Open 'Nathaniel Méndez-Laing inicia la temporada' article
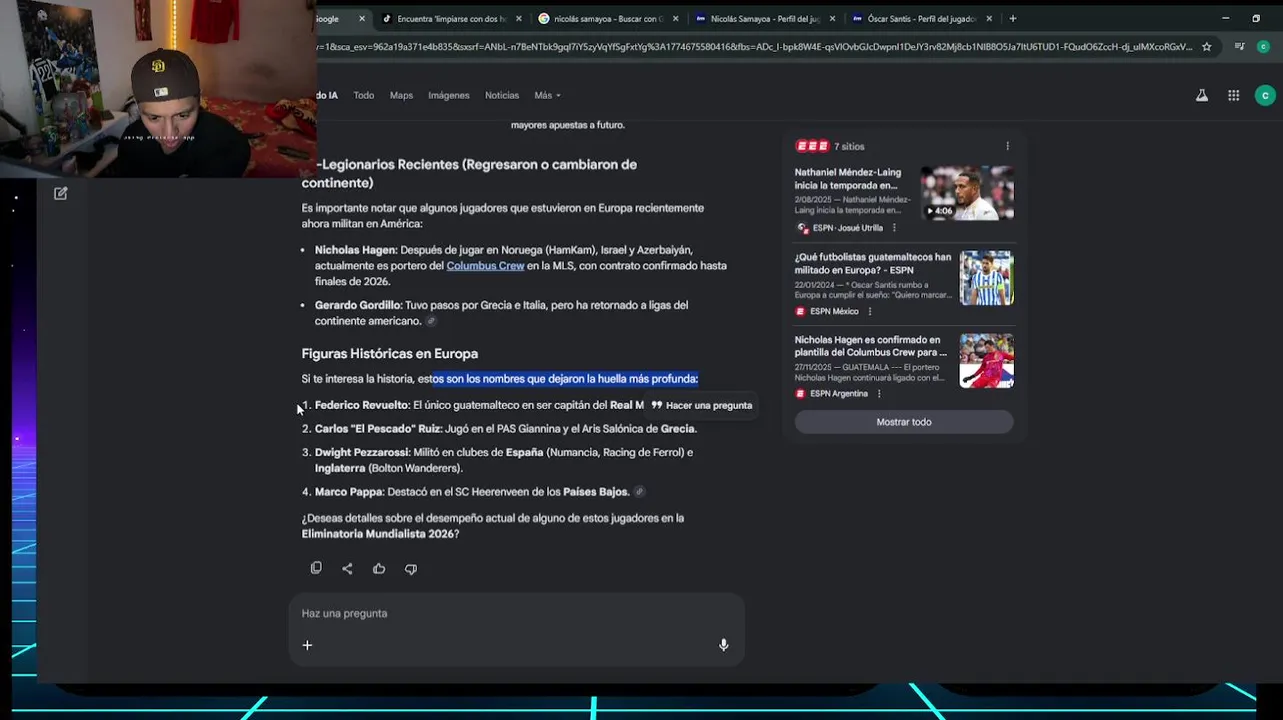The width and height of the screenshot is (1283, 720). pos(848,178)
